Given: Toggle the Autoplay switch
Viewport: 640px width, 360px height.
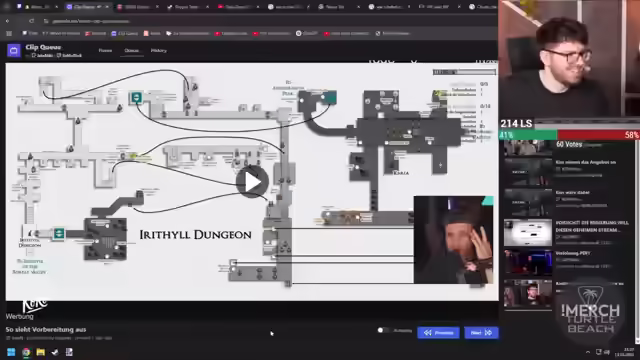Looking at the screenshot, I should [382, 330].
